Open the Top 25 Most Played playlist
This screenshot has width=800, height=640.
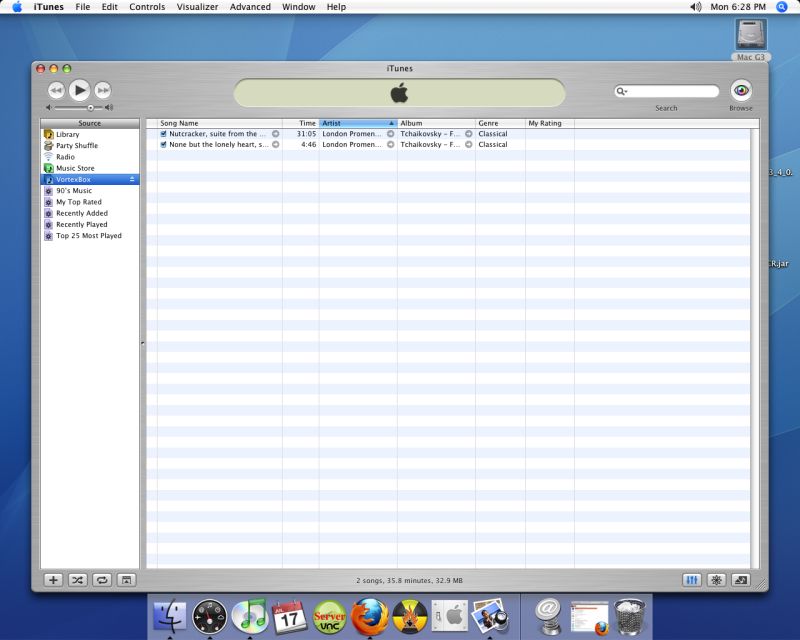pos(90,235)
